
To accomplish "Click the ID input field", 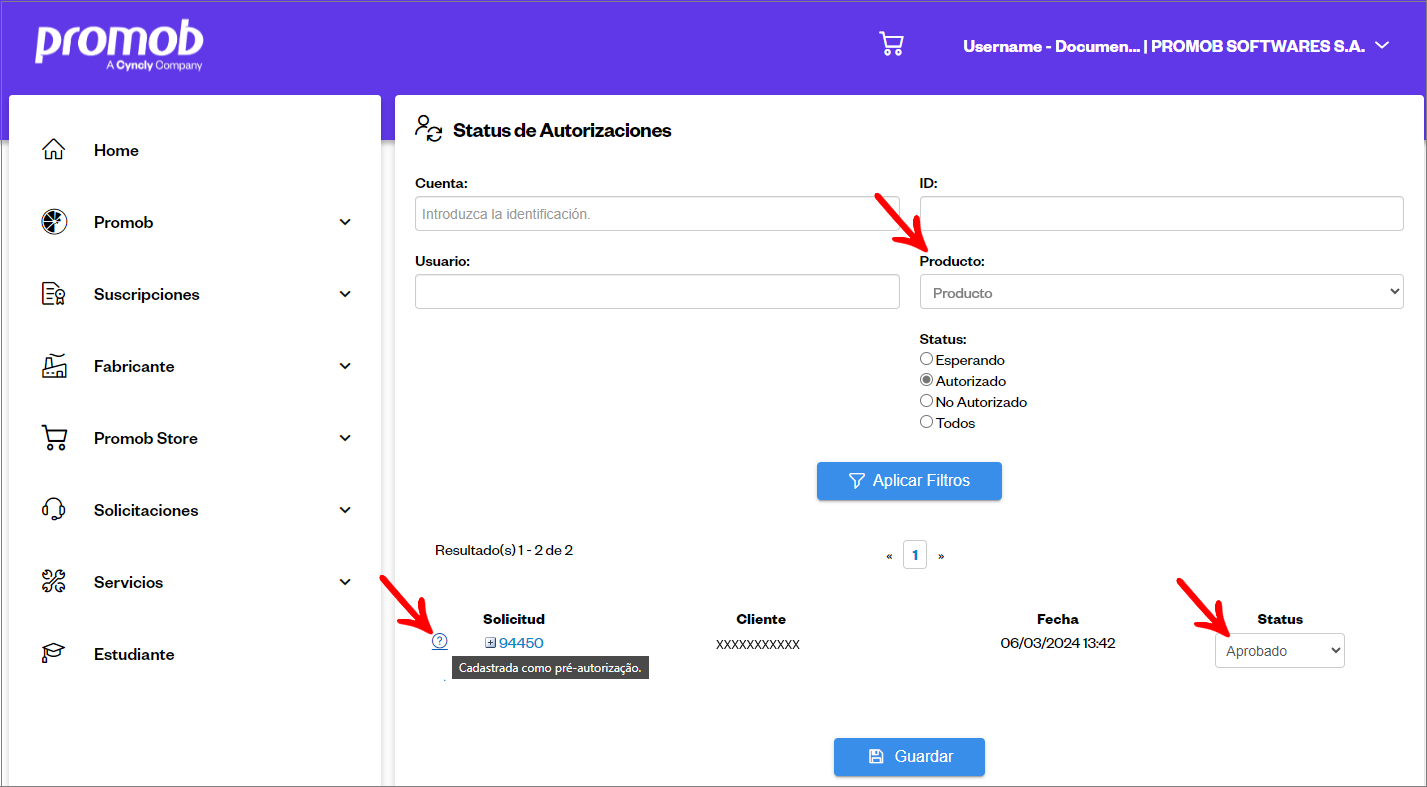I will tap(1161, 213).
